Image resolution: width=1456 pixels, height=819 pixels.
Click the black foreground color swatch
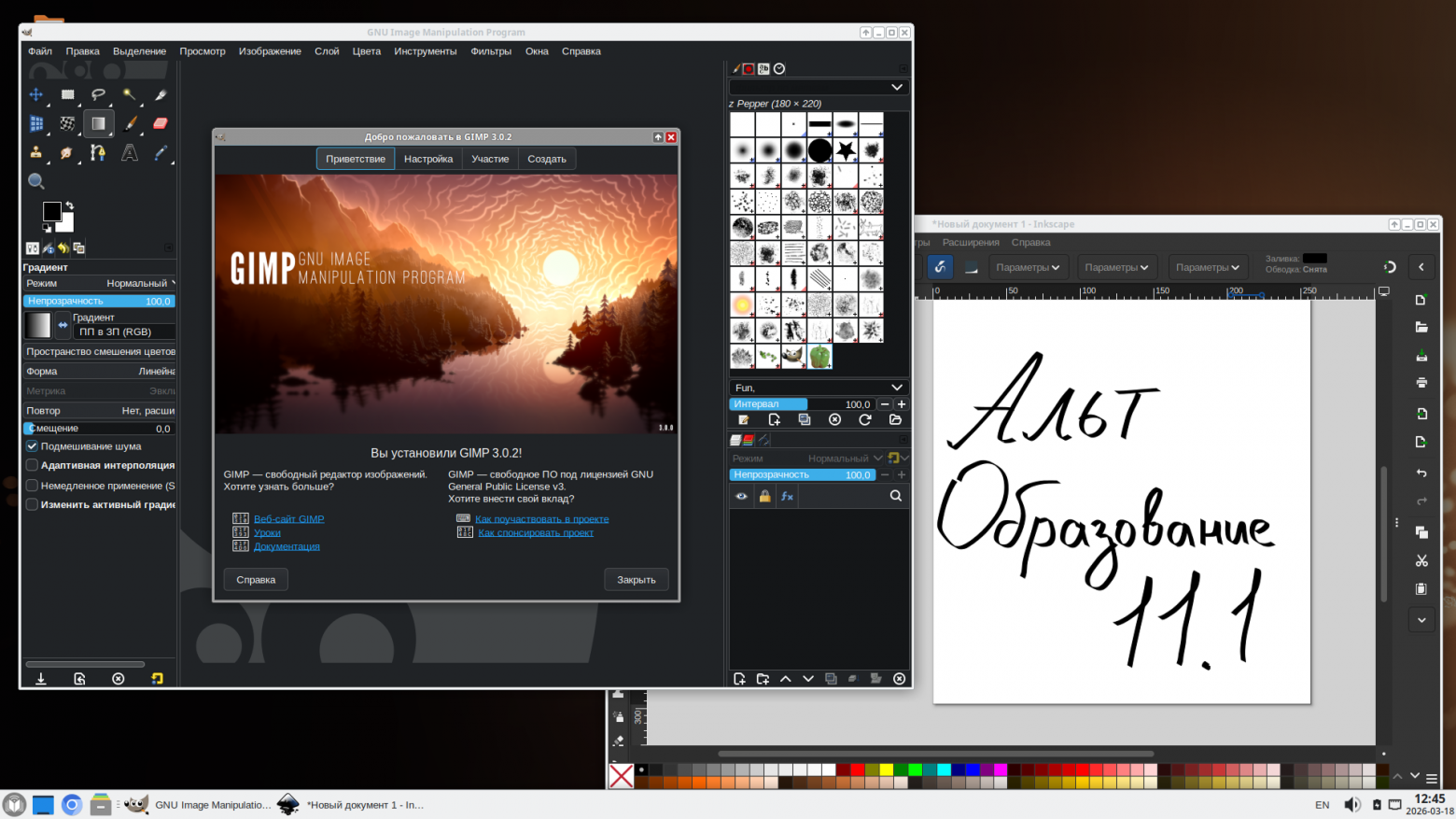tap(52, 211)
